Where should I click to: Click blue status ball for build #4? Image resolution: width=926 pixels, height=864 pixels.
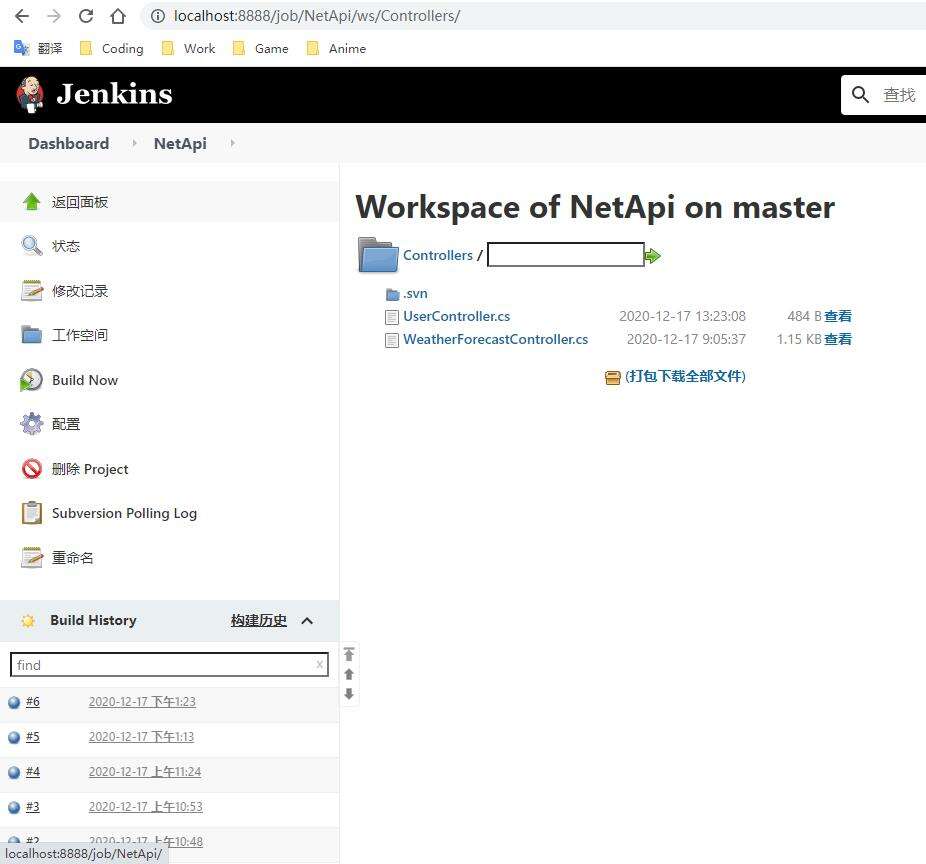[14, 772]
